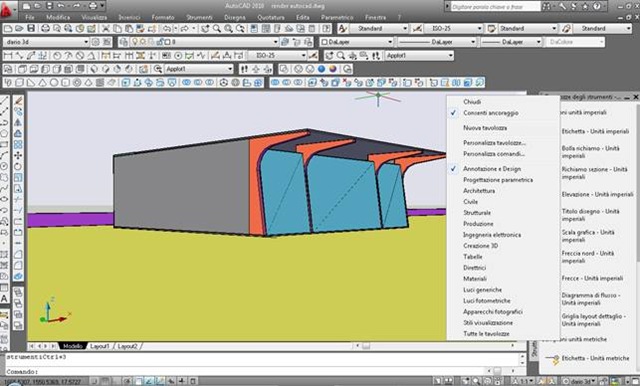Open the Table Style Standard dropdown
Screen dimensions: 640x386
528,29
